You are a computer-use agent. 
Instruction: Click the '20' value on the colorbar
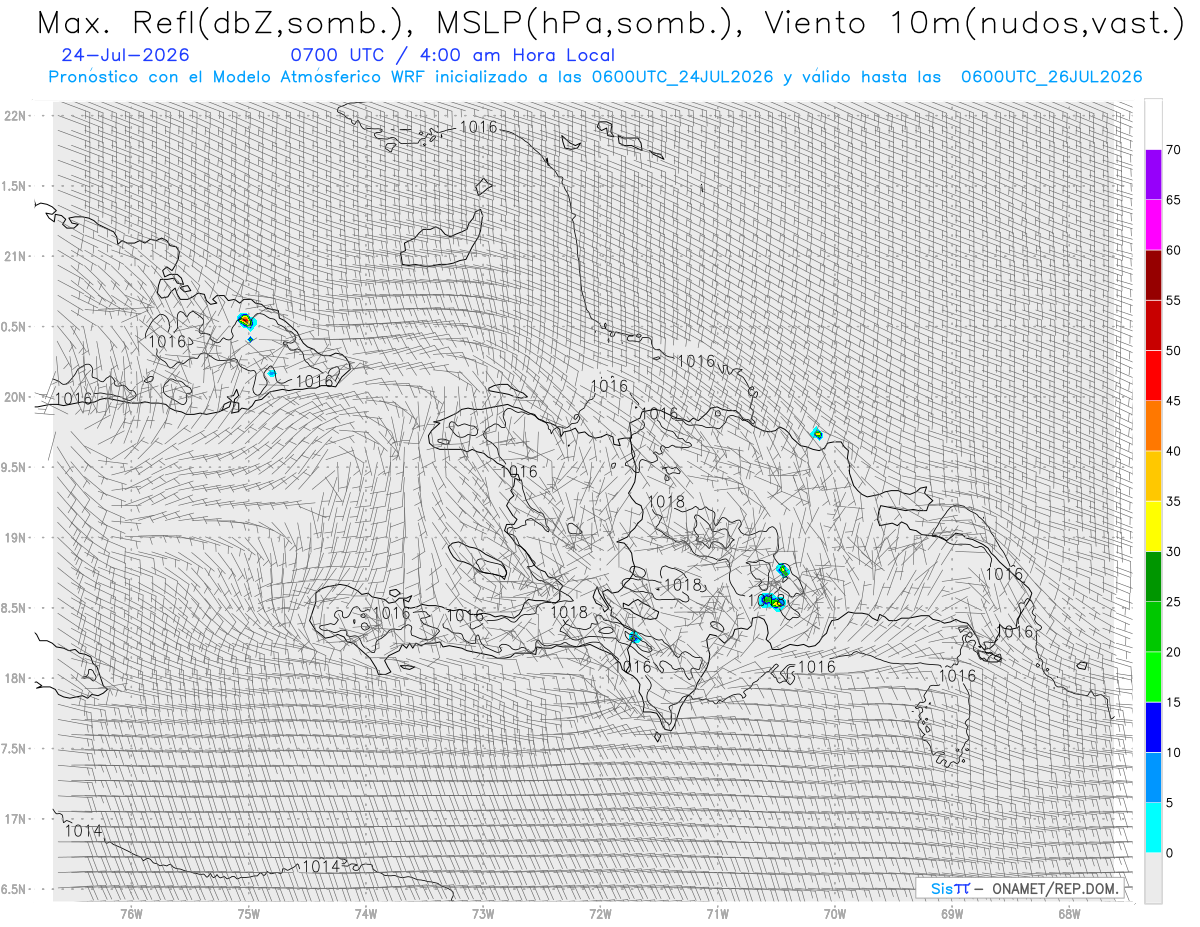click(1172, 652)
